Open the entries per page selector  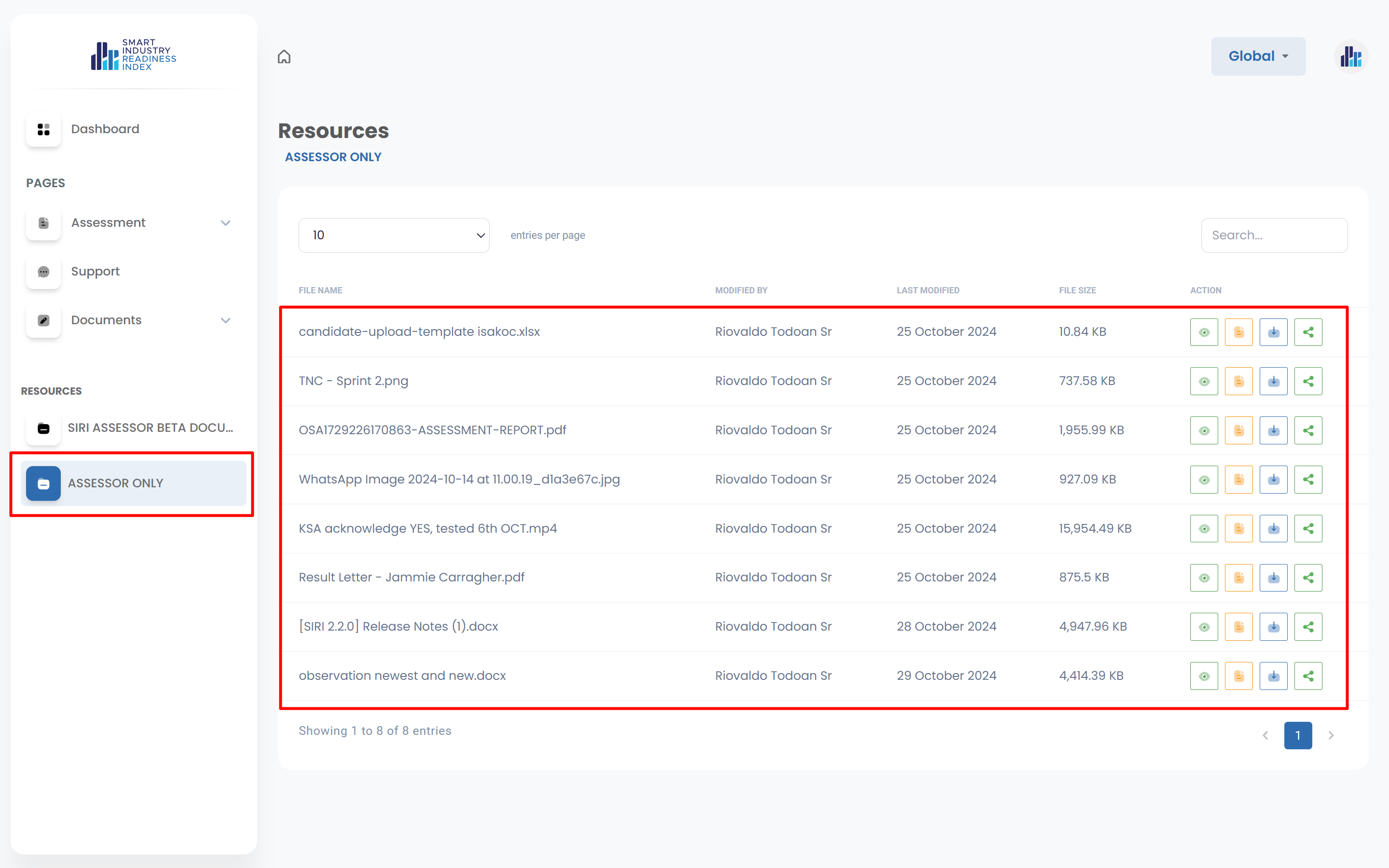pyautogui.click(x=394, y=235)
